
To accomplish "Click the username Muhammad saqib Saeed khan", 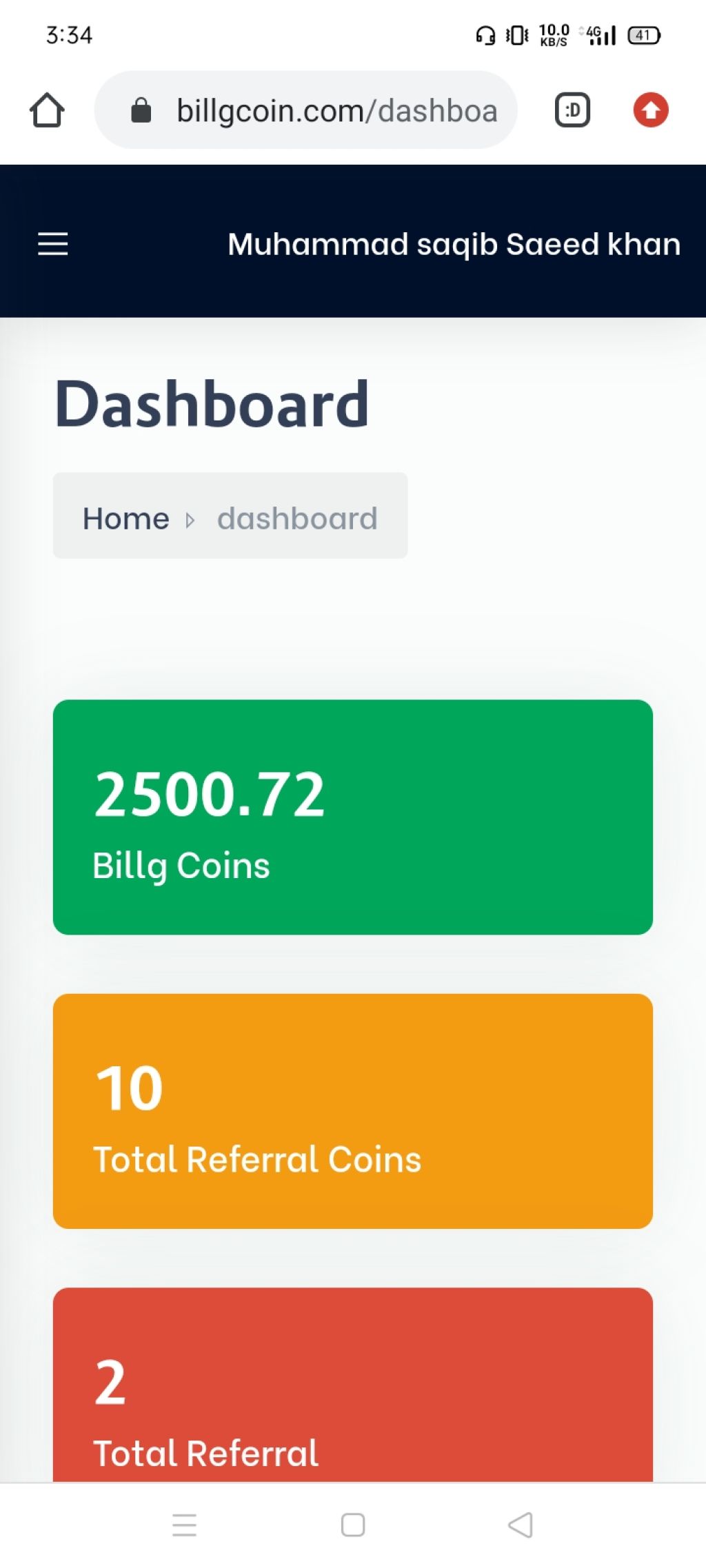I will coord(454,245).
